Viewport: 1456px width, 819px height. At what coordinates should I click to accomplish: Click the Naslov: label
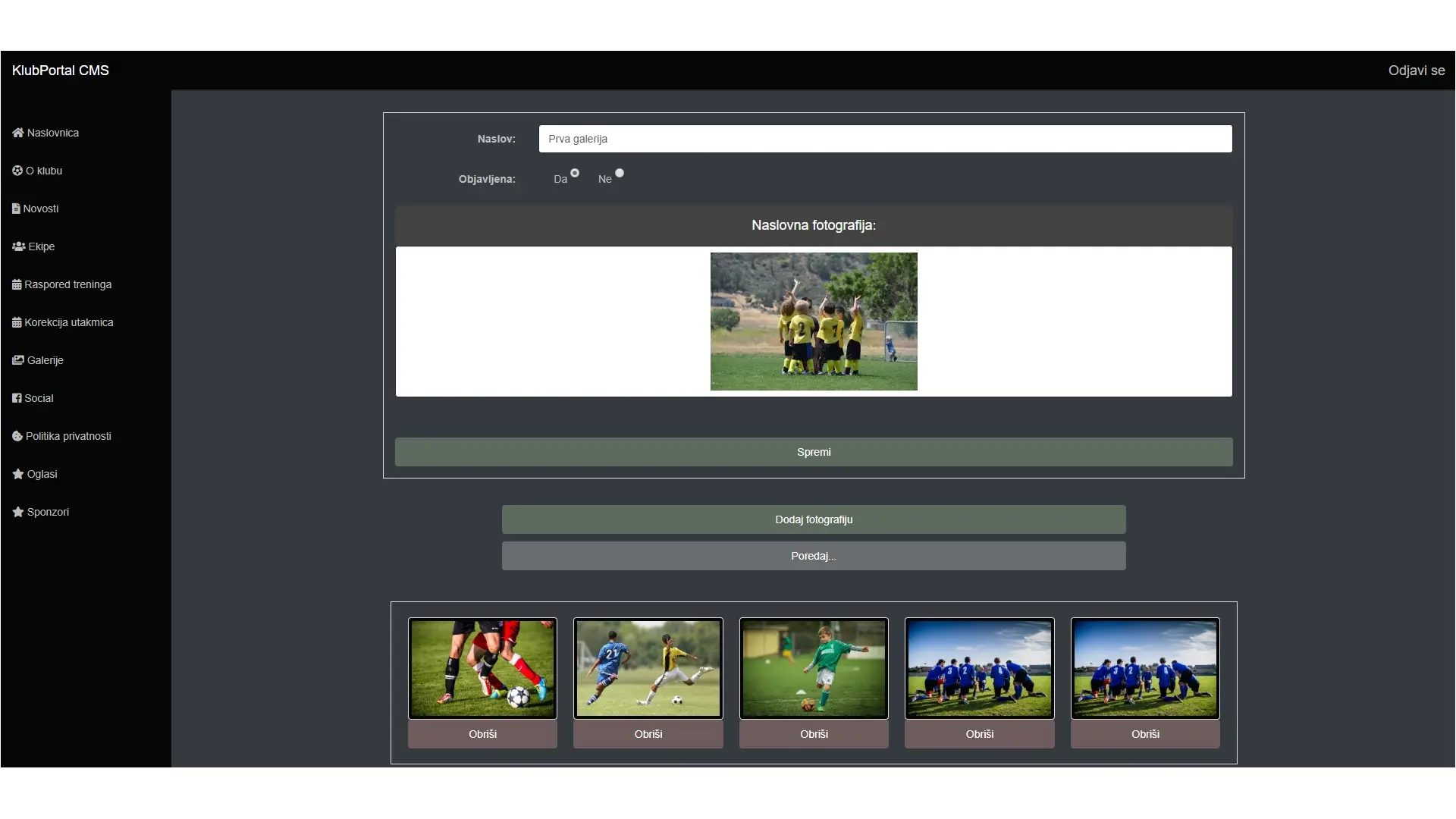pyautogui.click(x=496, y=139)
